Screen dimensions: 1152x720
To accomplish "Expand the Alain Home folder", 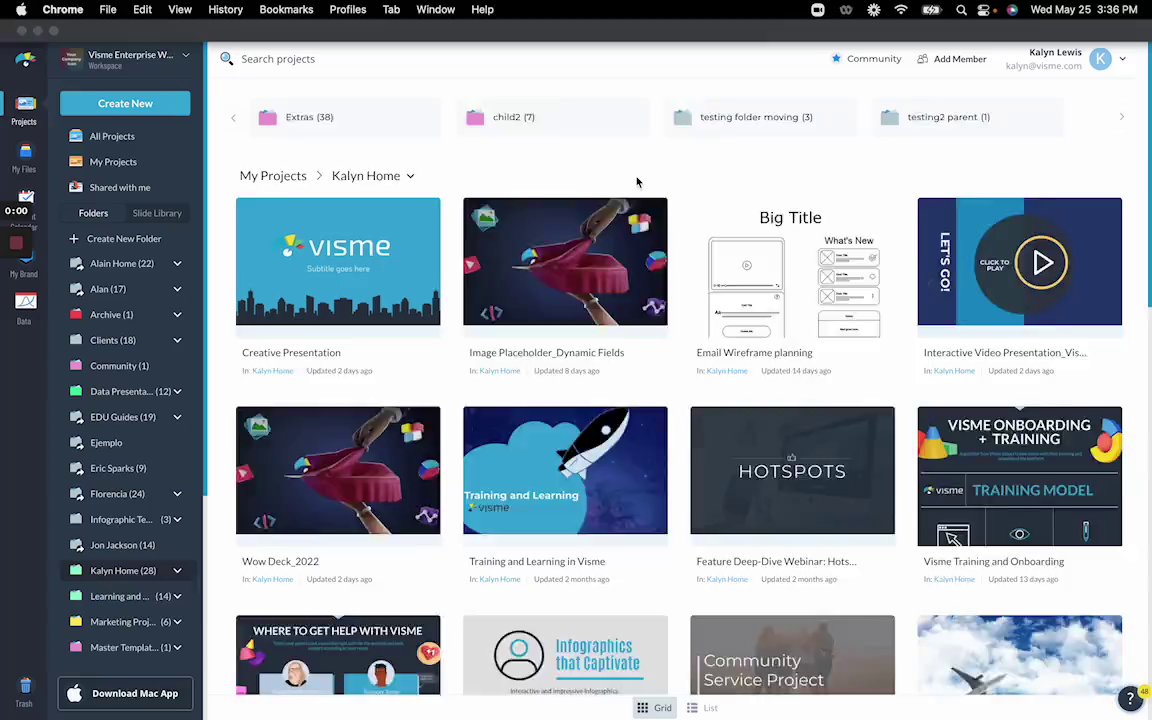I will point(177,264).
